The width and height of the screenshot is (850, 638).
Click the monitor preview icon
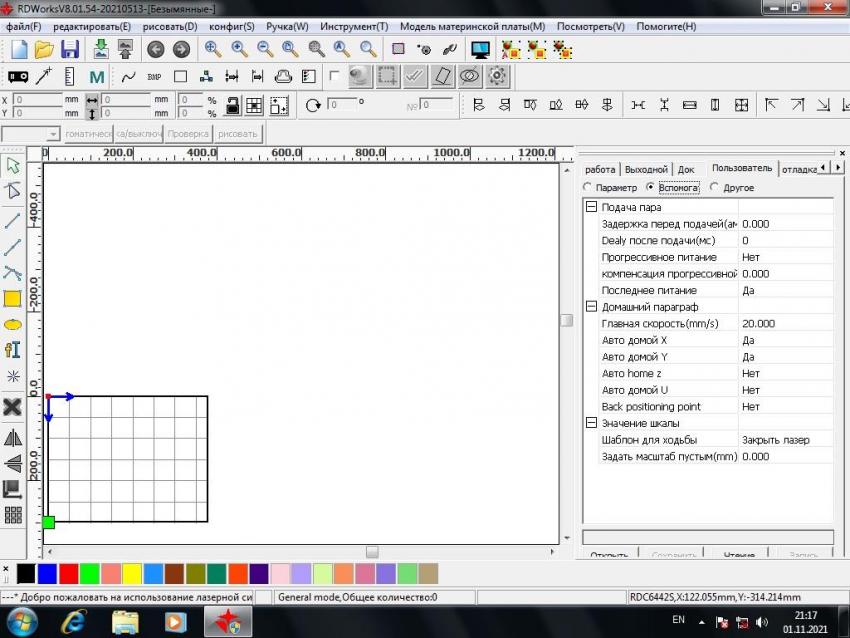pyautogui.click(x=480, y=49)
